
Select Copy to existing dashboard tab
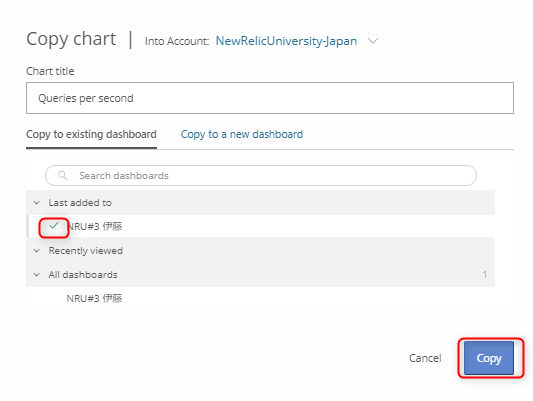click(x=91, y=134)
